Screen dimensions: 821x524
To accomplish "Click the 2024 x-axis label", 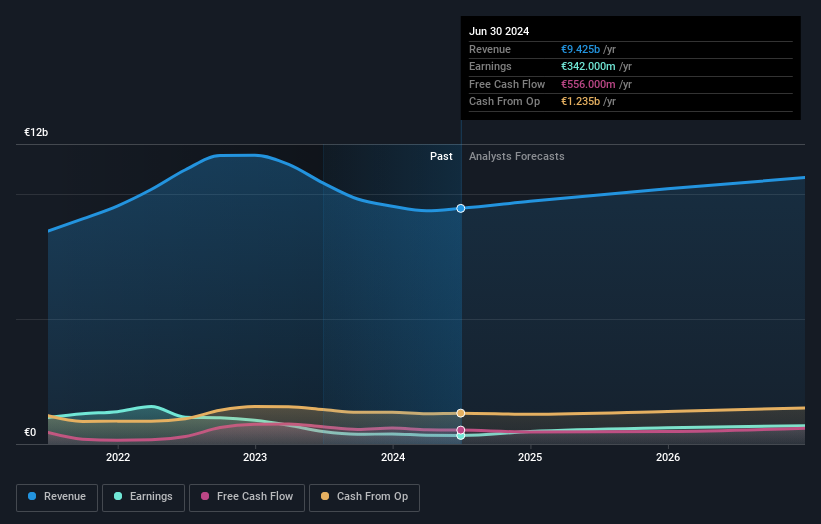I will pos(393,457).
